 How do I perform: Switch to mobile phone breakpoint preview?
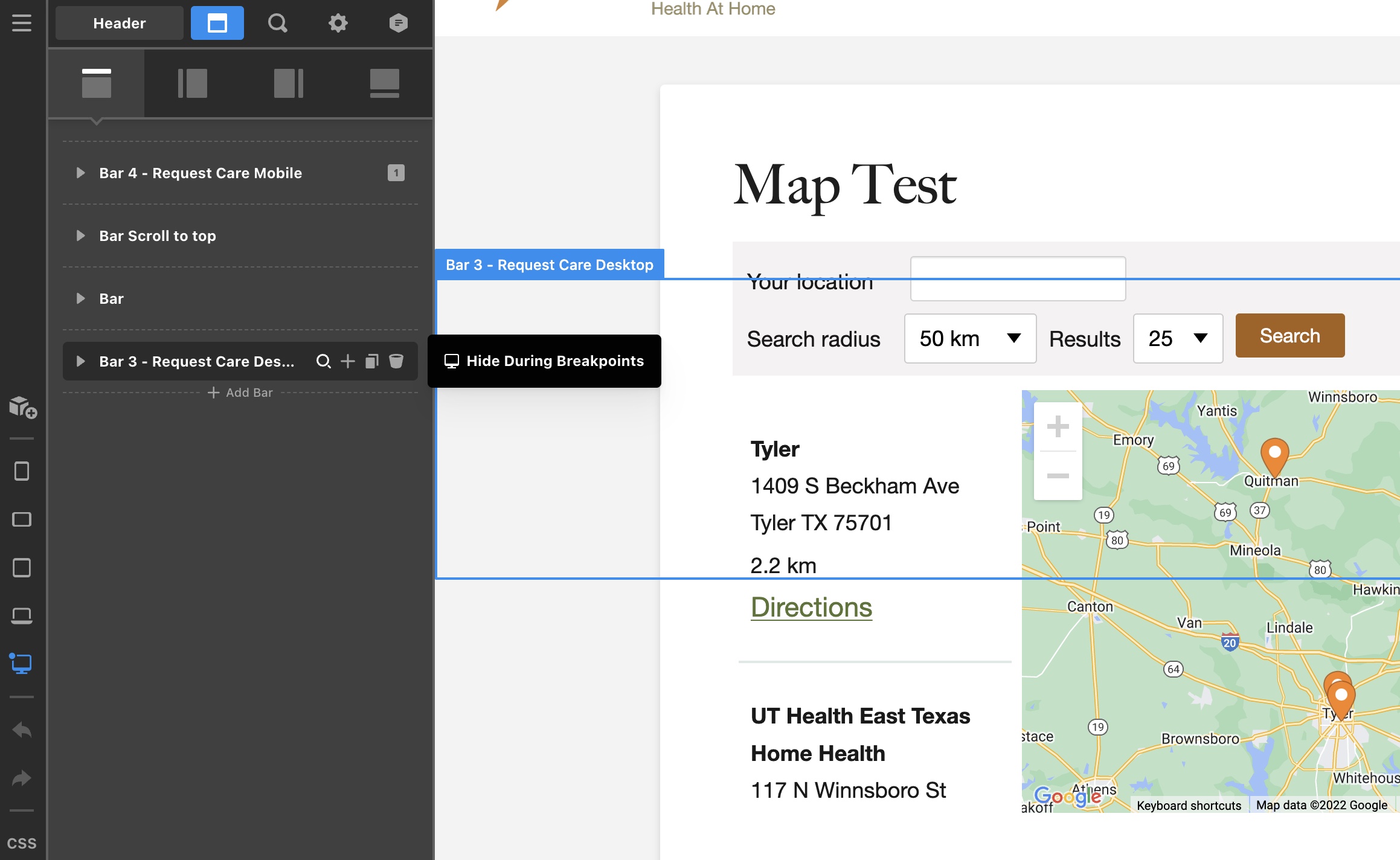tap(22, 471)
